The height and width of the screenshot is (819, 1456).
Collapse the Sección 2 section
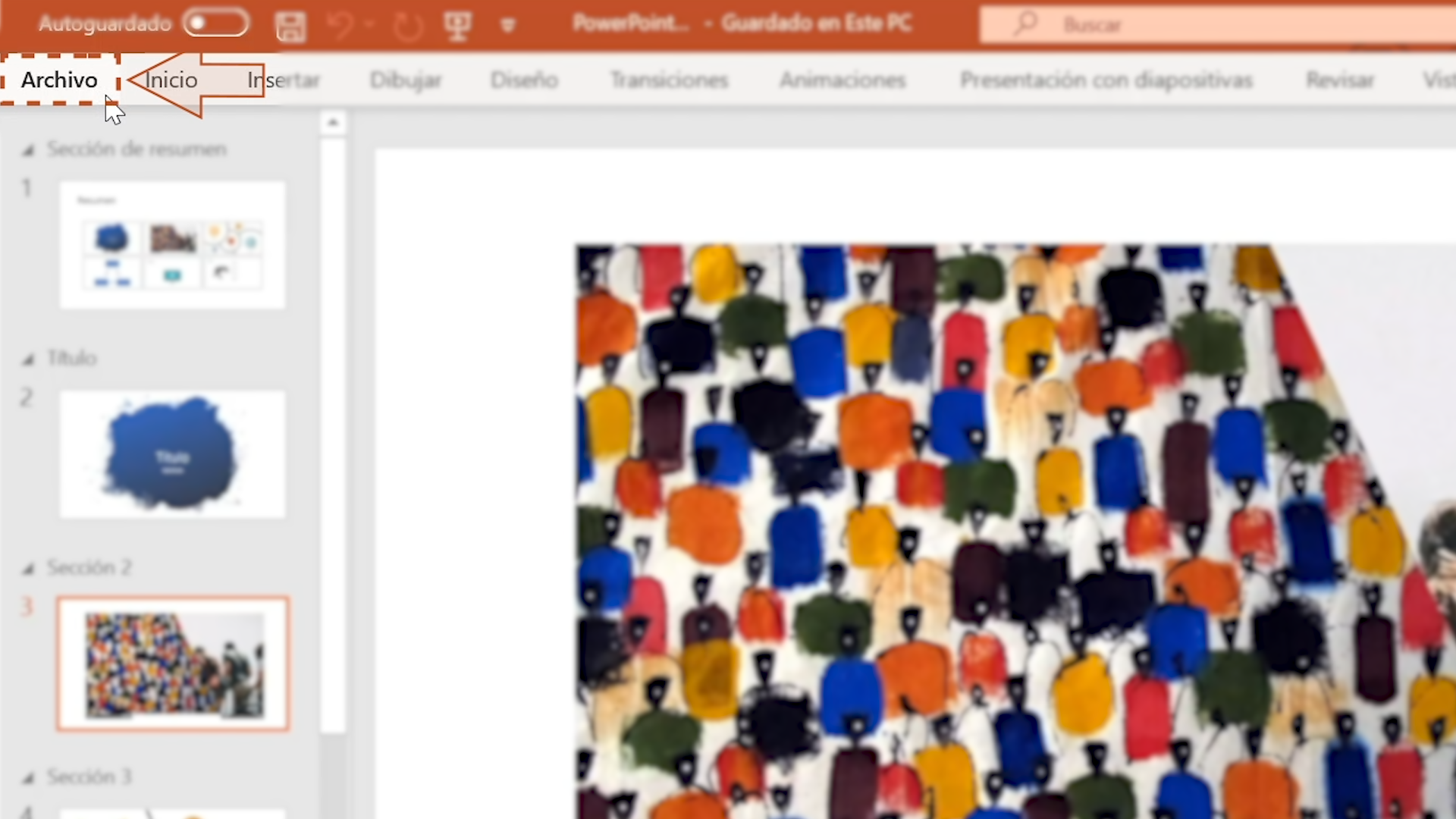coord(28,569)
